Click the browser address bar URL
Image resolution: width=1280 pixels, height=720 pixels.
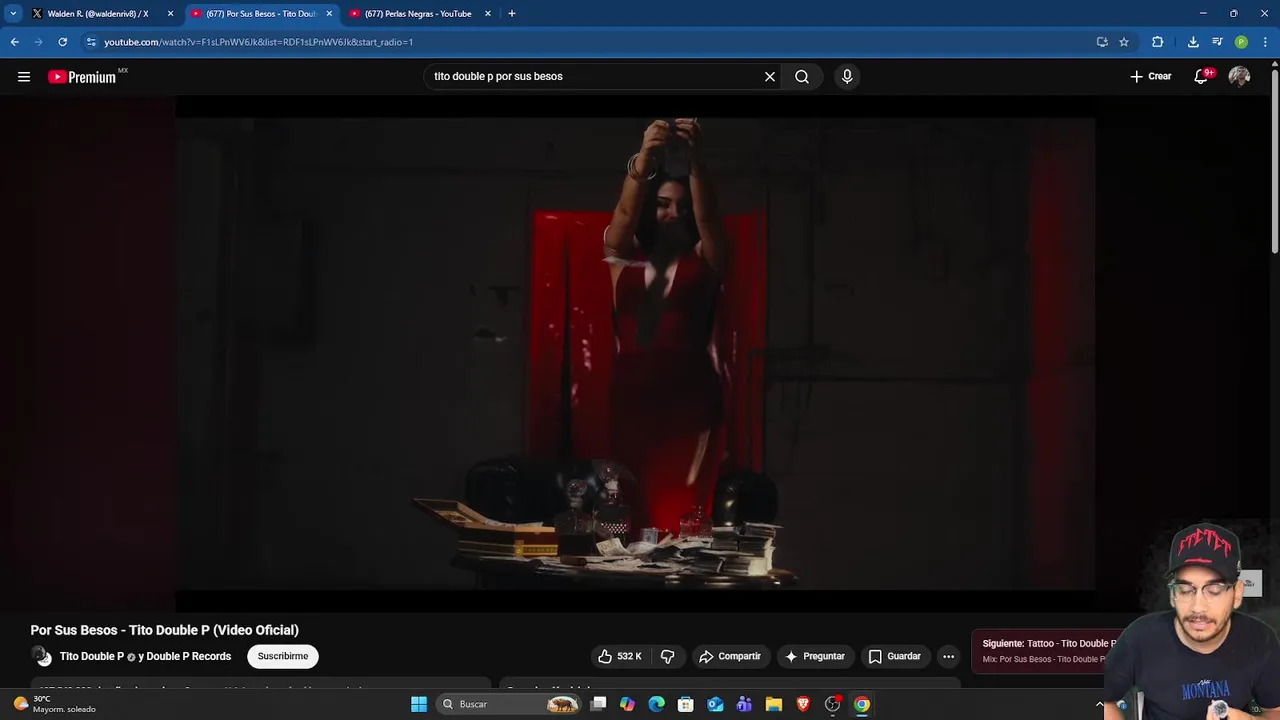[x=258, y=42]
